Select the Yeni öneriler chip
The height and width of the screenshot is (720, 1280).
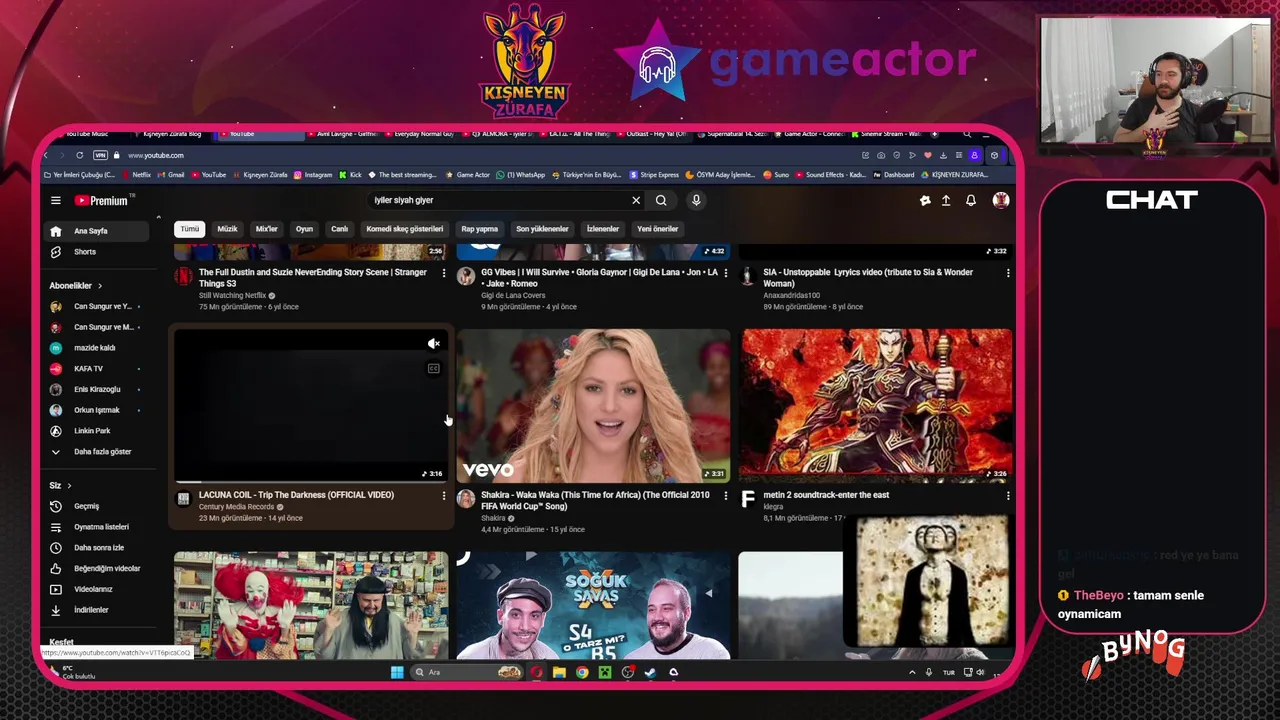[x=658, y=229]
